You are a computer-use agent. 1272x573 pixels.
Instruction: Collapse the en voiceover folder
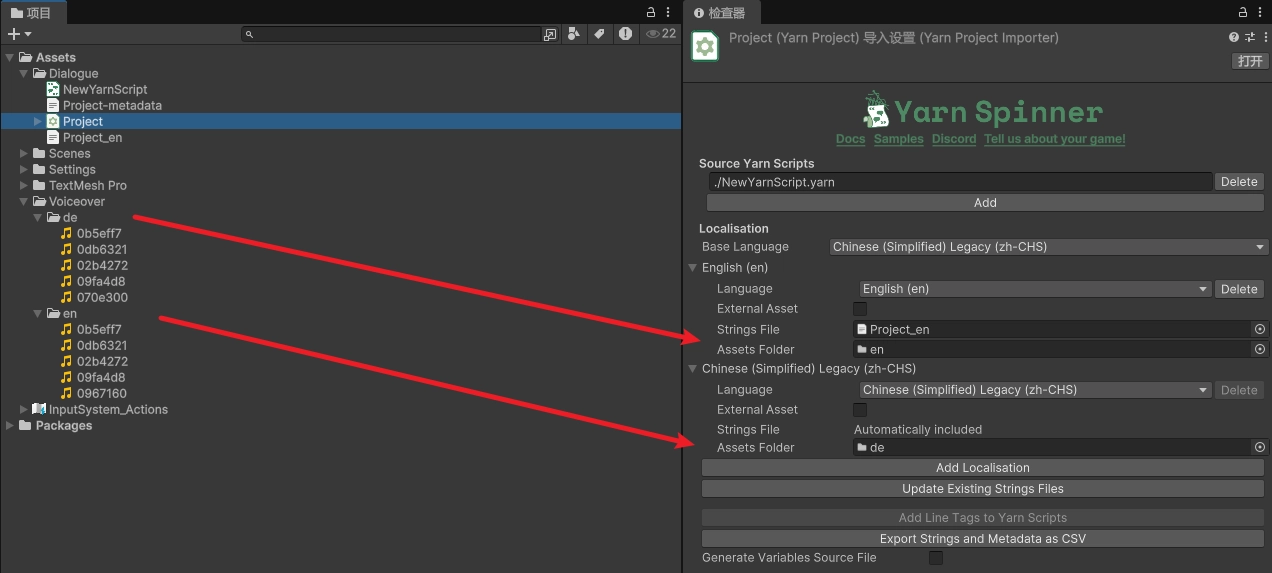38,313
